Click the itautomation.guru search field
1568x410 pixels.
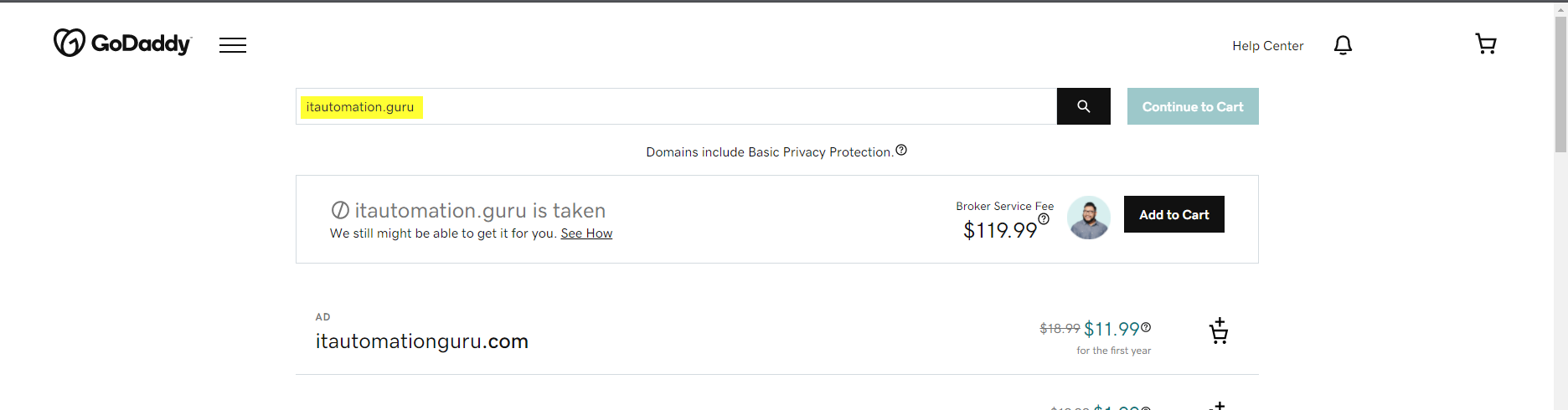[676, 106]
